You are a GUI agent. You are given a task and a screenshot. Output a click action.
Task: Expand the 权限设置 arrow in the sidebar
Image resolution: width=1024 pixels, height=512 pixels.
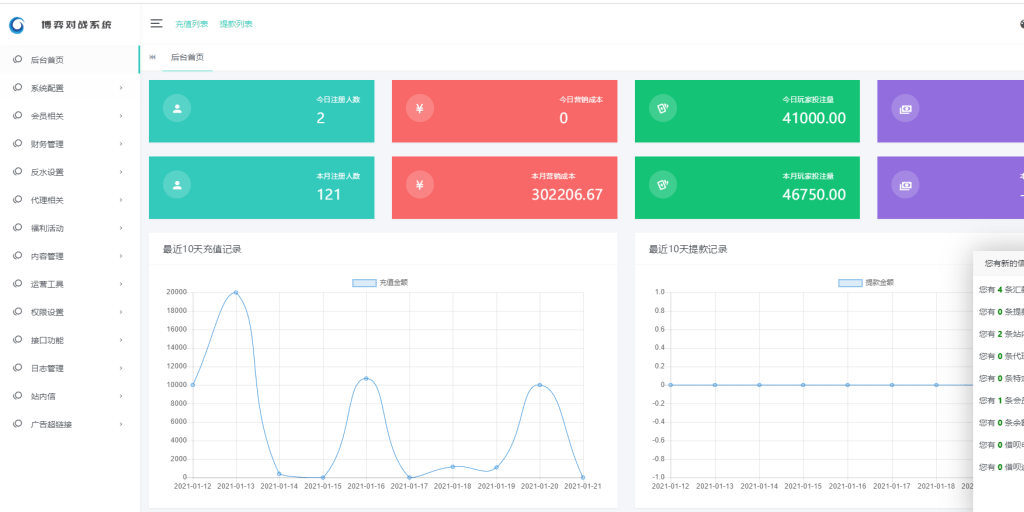[121, 312]
